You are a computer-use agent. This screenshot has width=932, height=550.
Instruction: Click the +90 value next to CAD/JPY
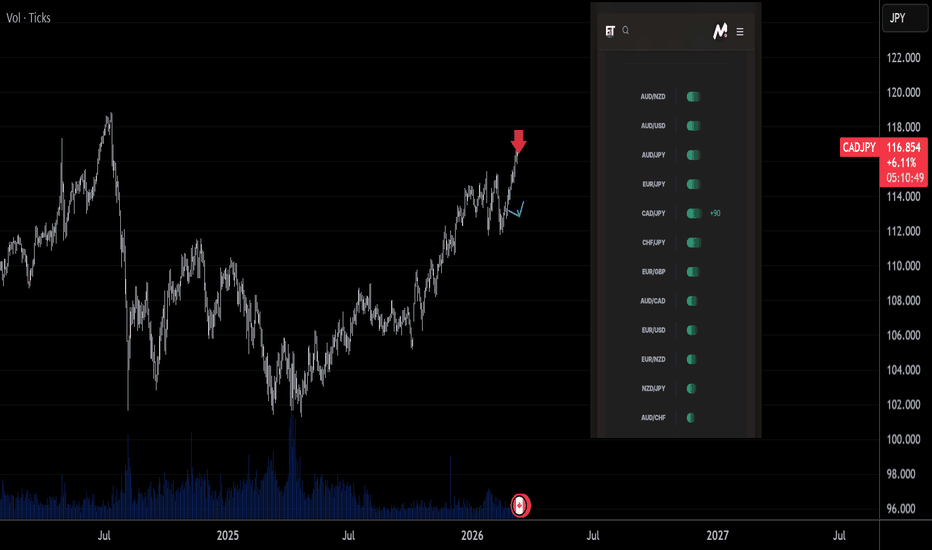(x=716, y=214)
